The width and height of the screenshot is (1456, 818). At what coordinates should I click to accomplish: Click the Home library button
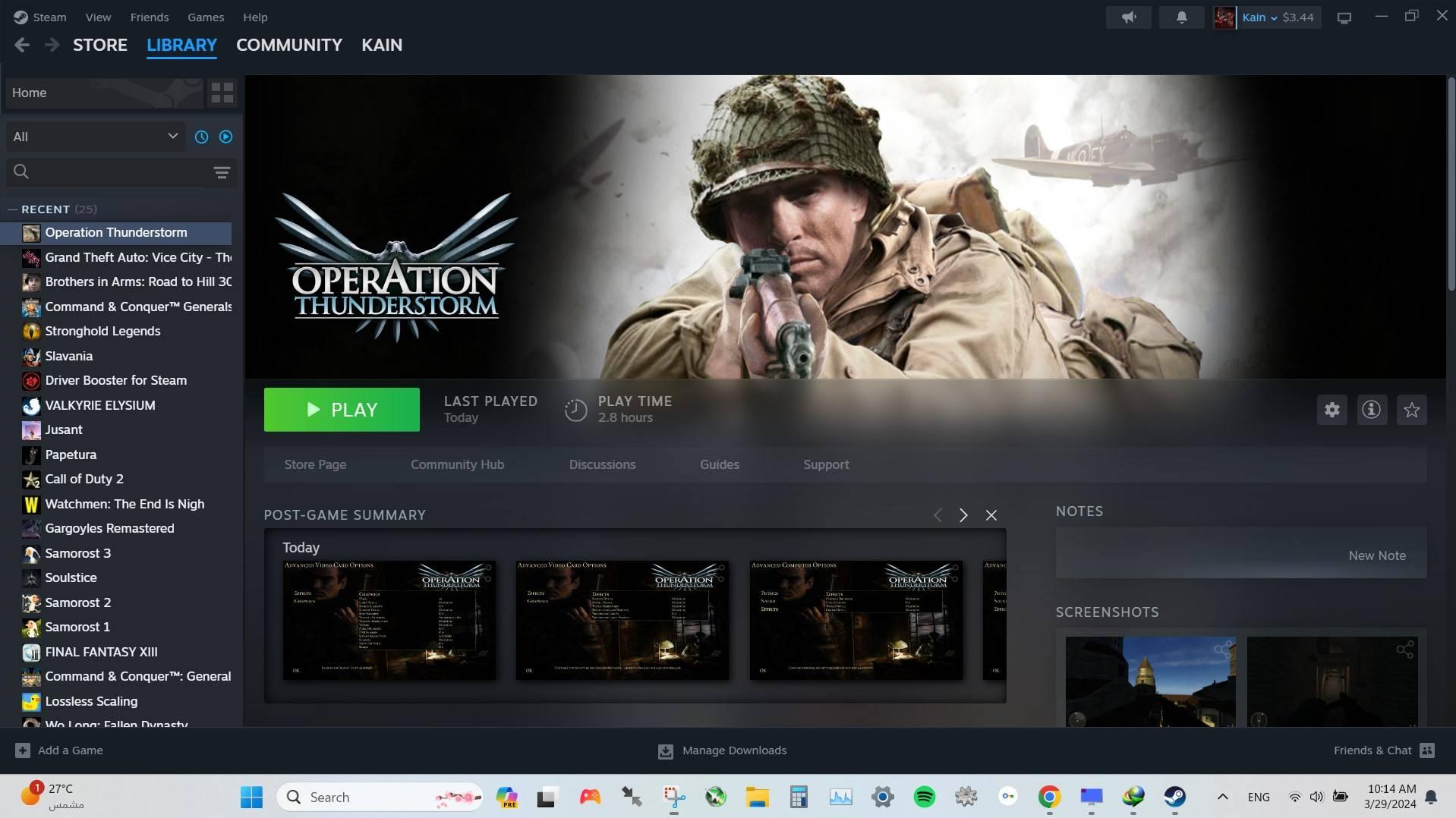[x=105, y=93]
